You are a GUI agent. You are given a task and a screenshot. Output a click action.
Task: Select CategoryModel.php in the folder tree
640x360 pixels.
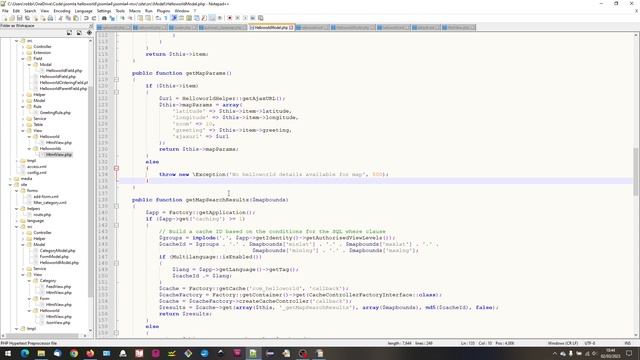pyautogui.click(x=57, y=251)
